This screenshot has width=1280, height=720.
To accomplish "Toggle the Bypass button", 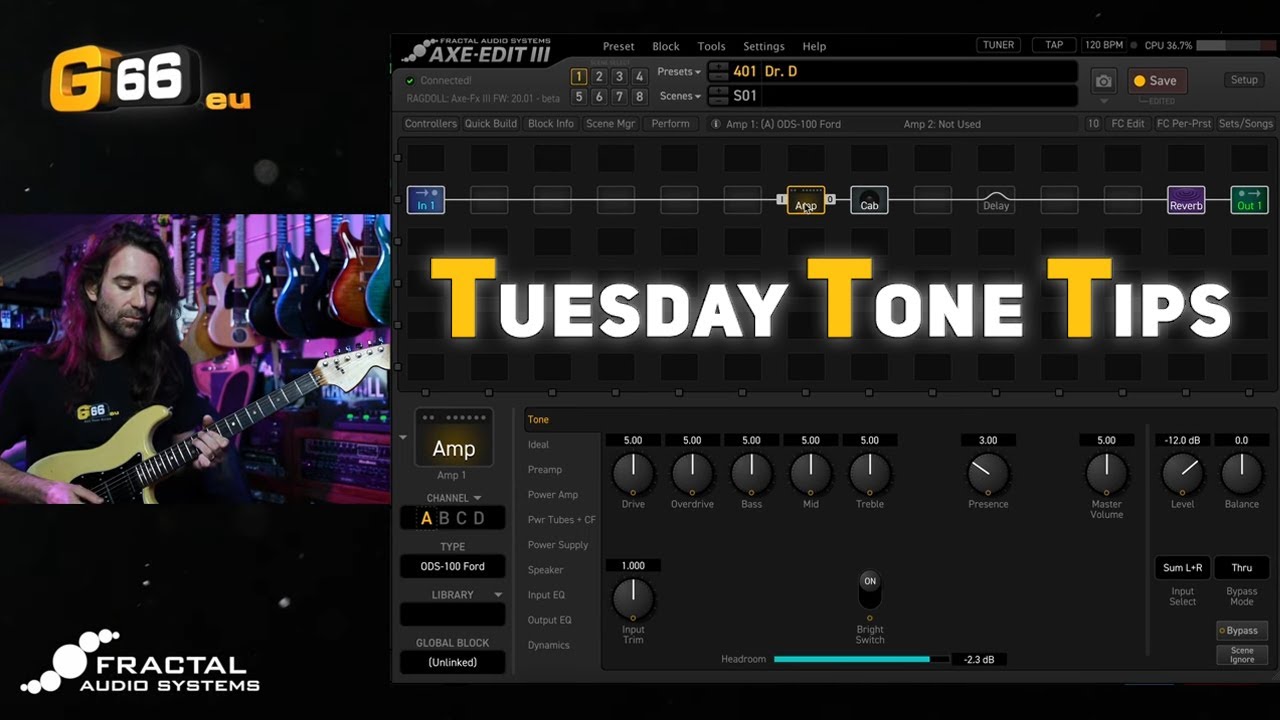I will click(x=1241, y=631).
